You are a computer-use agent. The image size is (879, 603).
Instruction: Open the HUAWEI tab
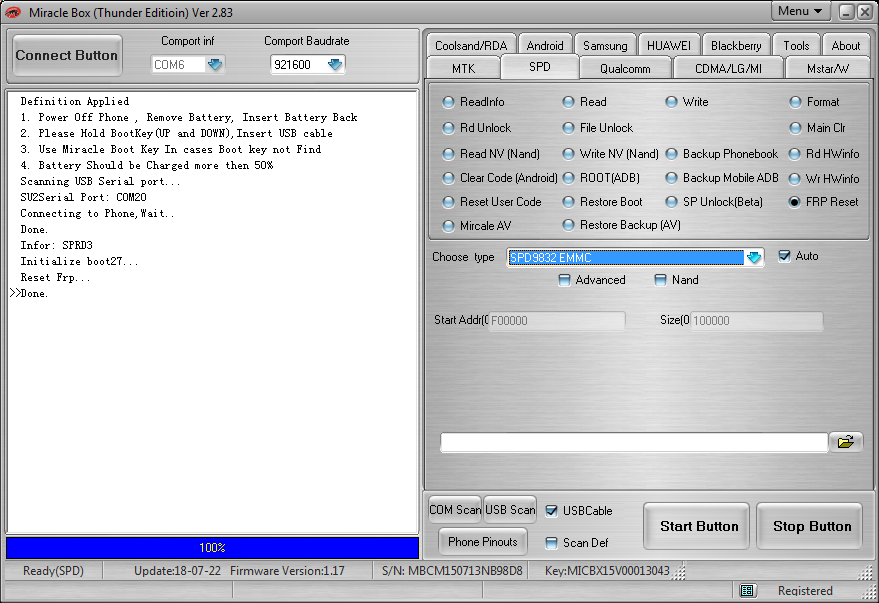tap(669, 45)
